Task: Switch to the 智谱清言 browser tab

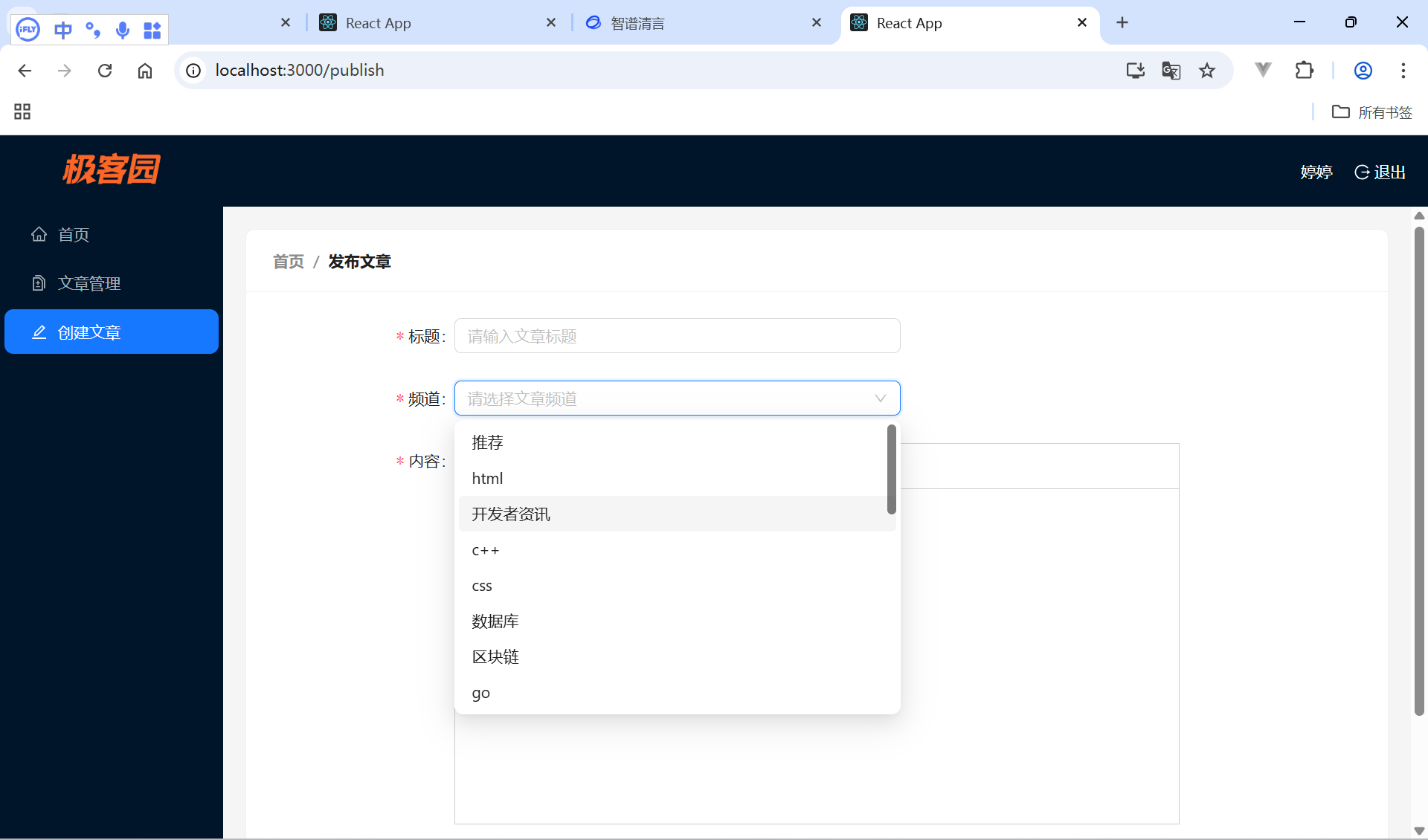Action: (637, 23)
